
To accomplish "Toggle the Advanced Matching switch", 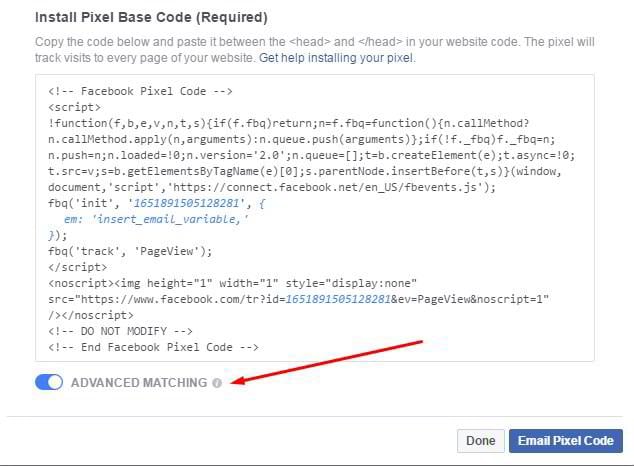I will (49, 382).
